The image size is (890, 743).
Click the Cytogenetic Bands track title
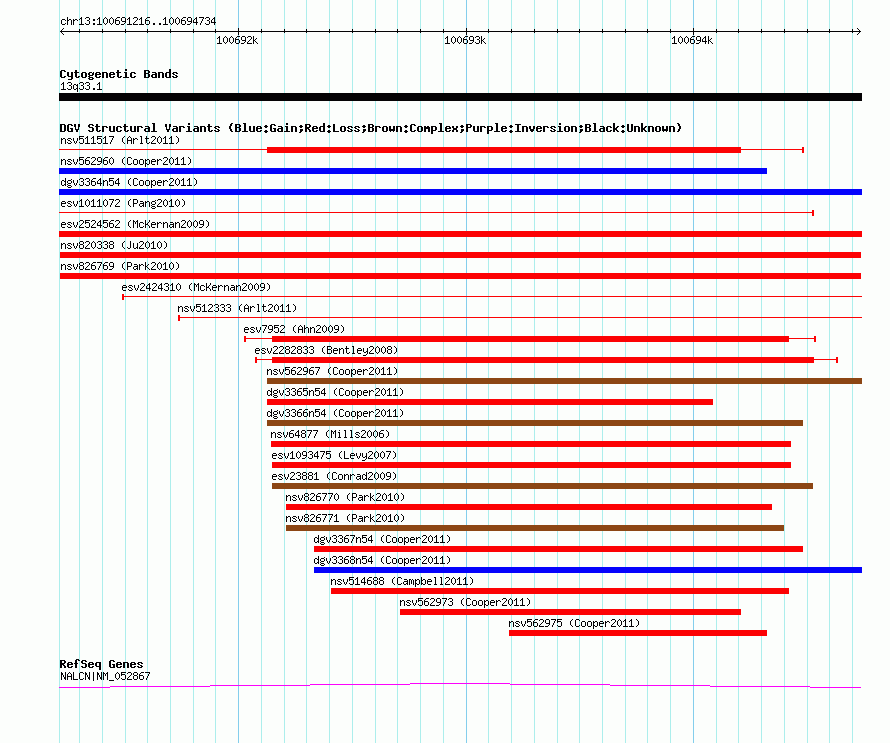tap(119, 74)
